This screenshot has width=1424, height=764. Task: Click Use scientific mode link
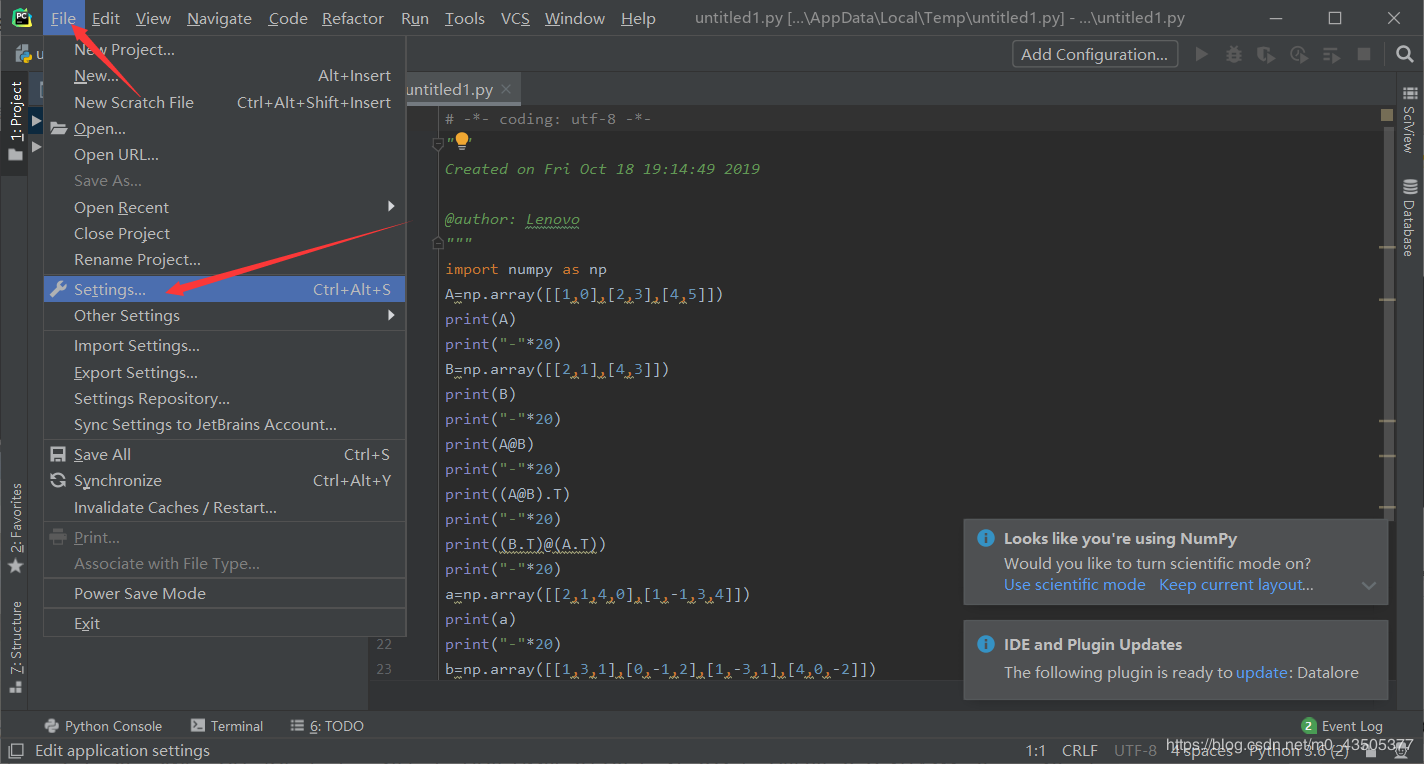pos(1074,584)
